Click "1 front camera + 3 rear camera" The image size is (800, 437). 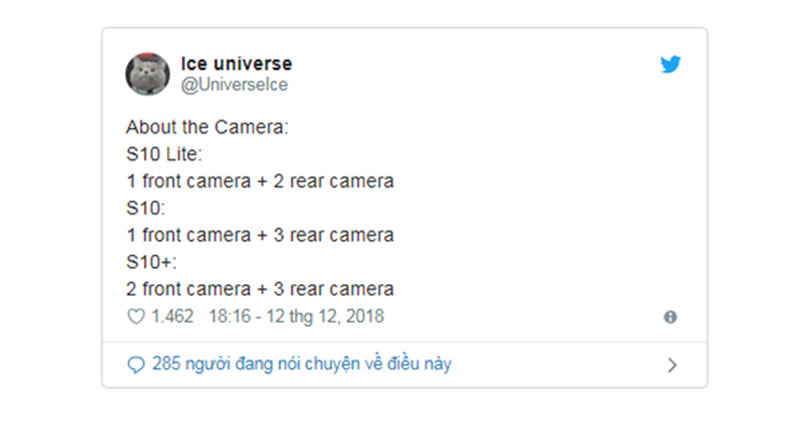coord(259,236)
